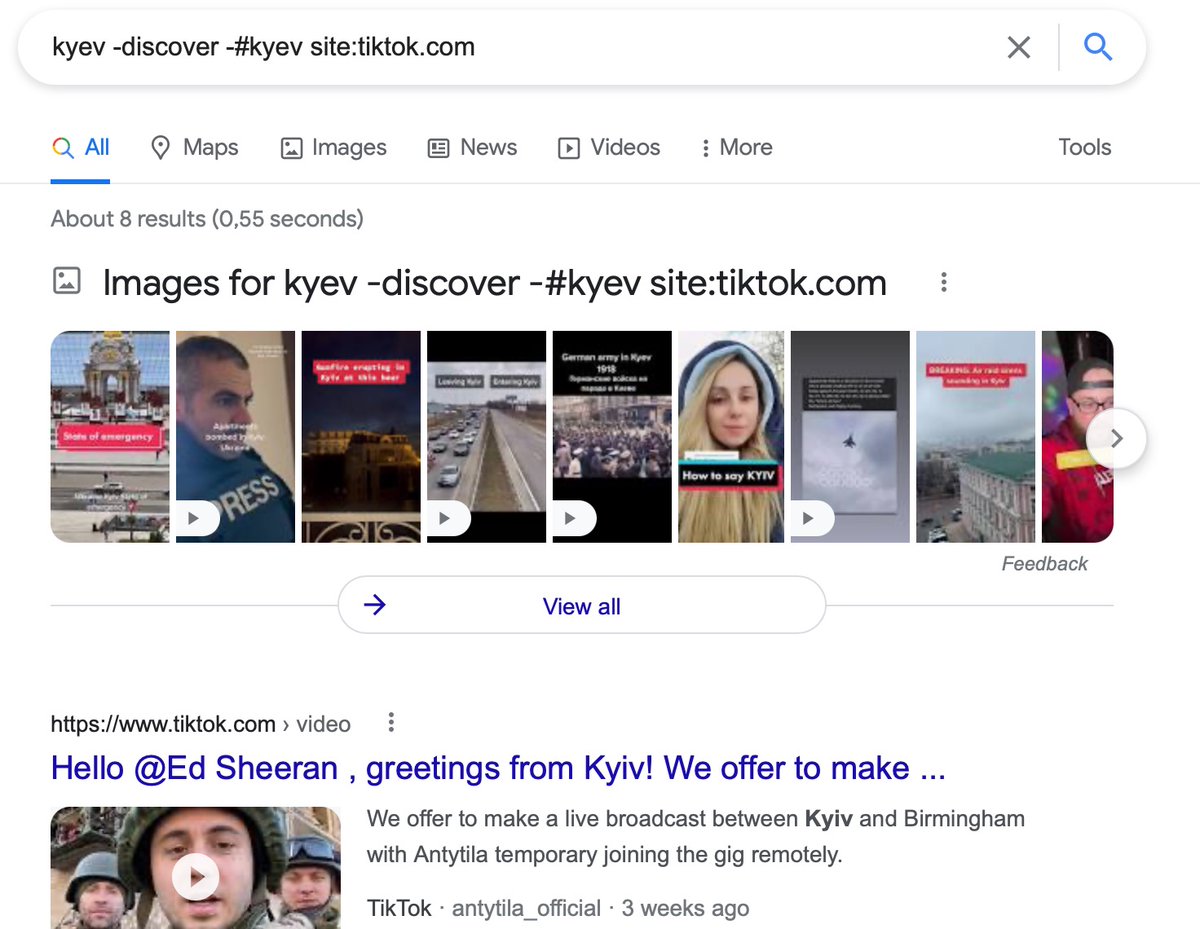Switch to the Maps tab
The height and width of the screenshot is (929, 1200).
194,148
